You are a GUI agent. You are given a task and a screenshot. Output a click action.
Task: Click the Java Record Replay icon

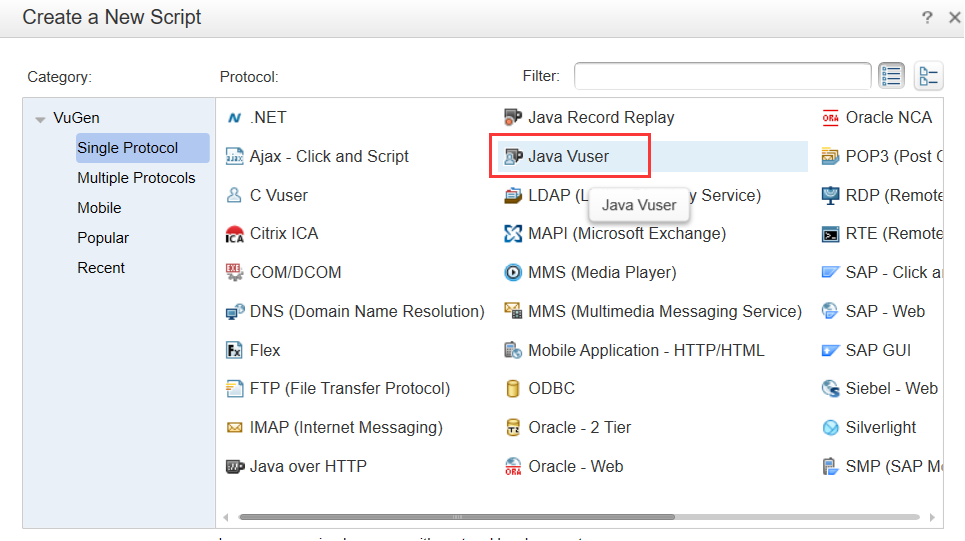[513, 118]
